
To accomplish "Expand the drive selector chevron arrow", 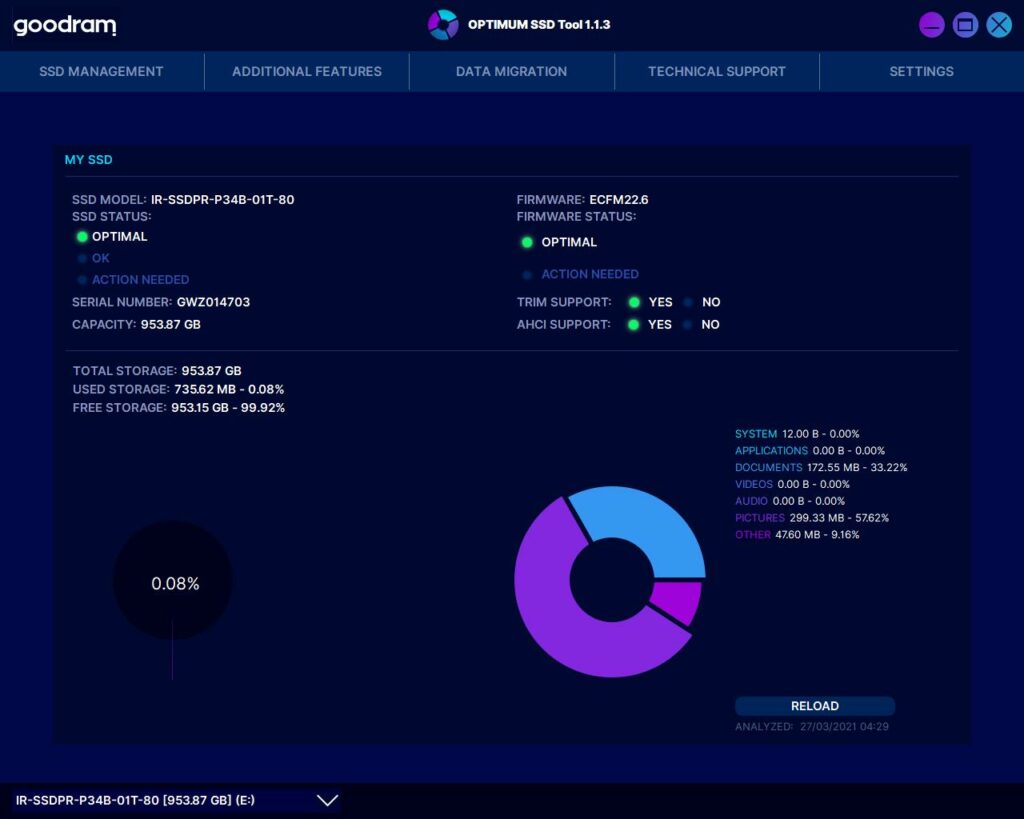I will [x=327, y=800].
